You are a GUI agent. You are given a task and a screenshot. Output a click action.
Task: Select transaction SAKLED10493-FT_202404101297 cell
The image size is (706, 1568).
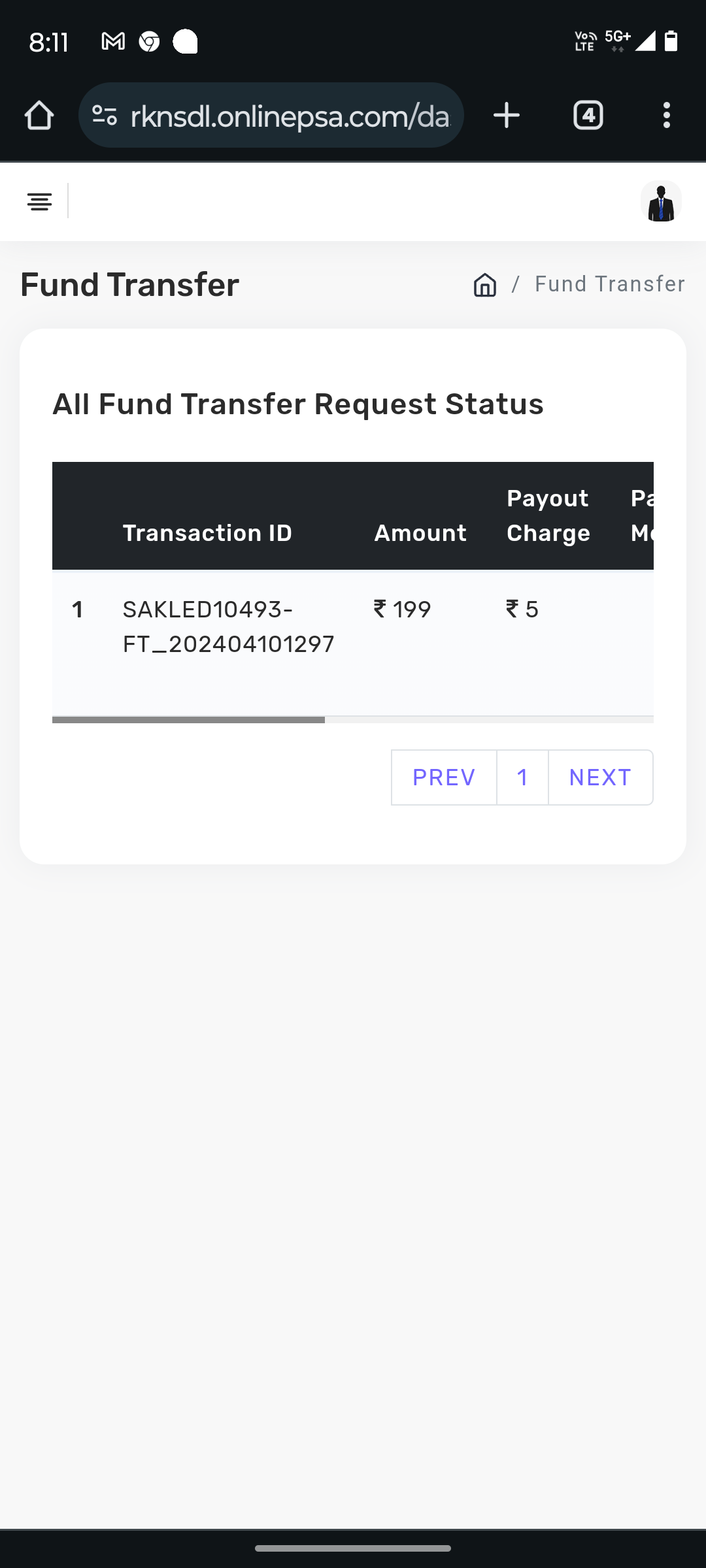228,627
